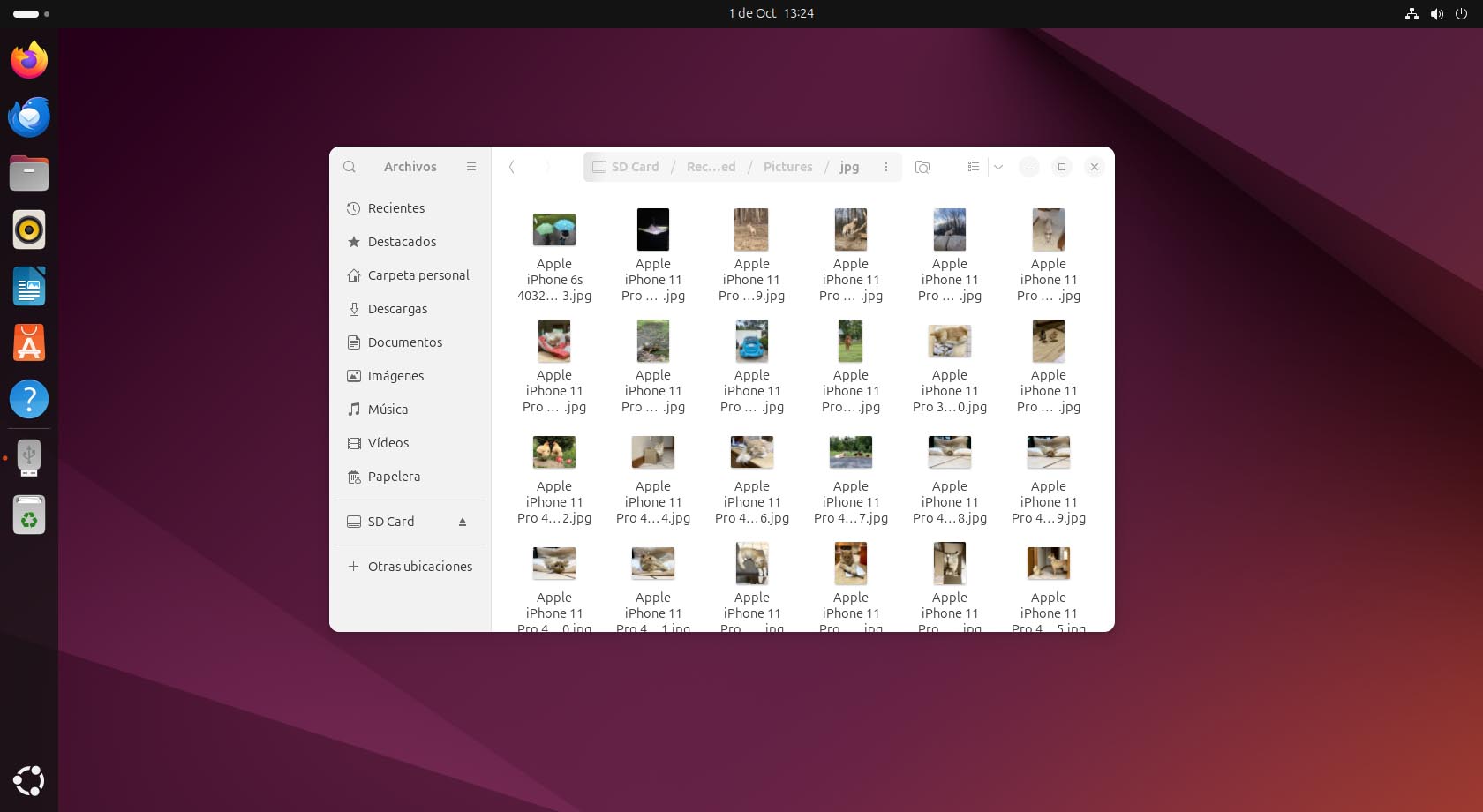Open power menu icon in top bar
This screenshot has height=812, width=1483.
[x=1462, y=13]
